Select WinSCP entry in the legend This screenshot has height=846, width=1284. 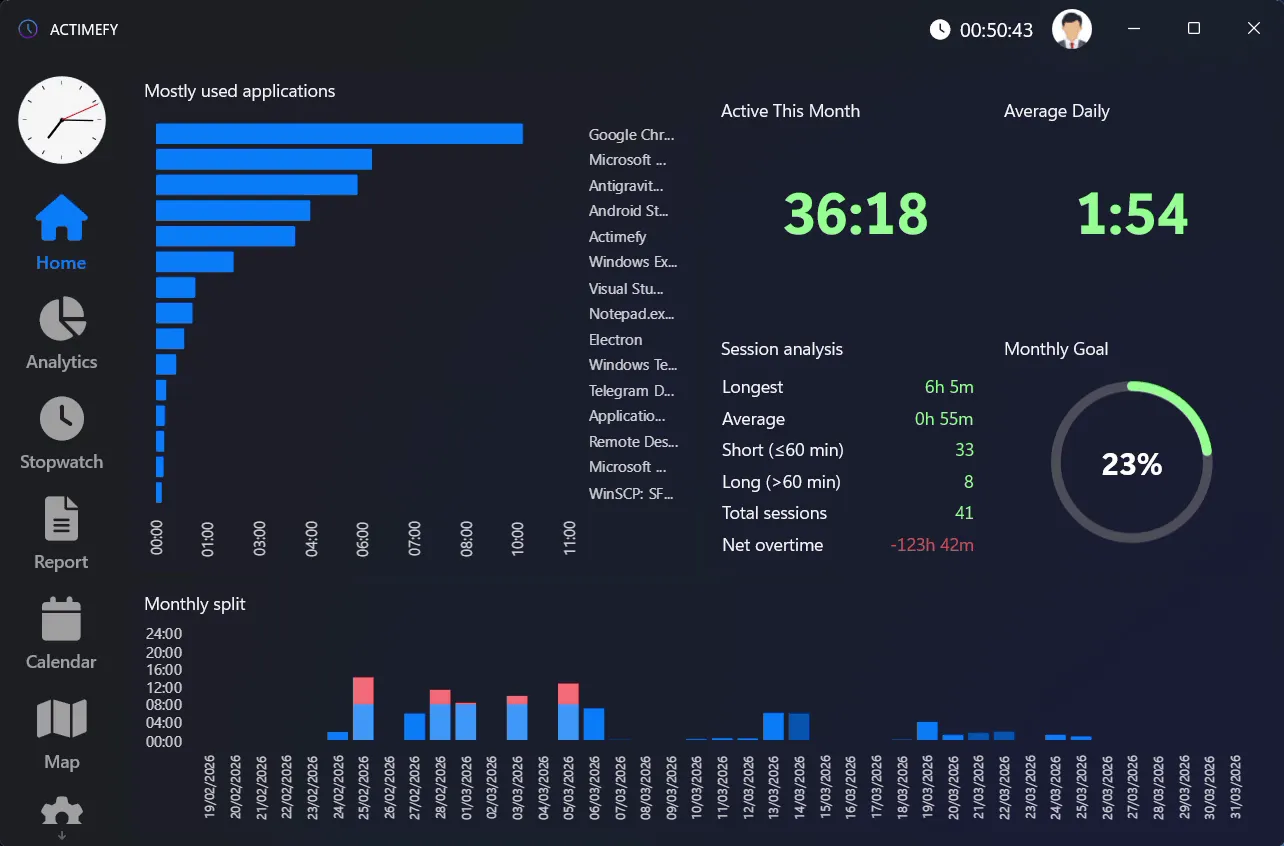click(634, 493)
